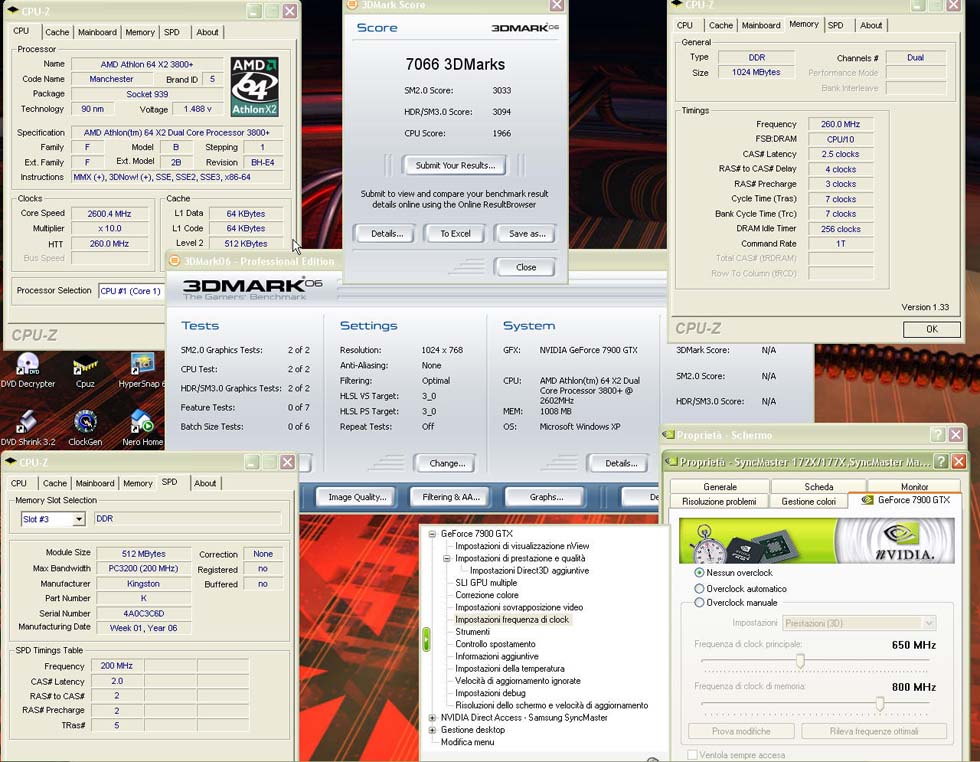Image resolution: width=980 pixels, height=762 pixels.
Task: Open the DVD Decrypter desktop icon
Action: coord(28,370)
